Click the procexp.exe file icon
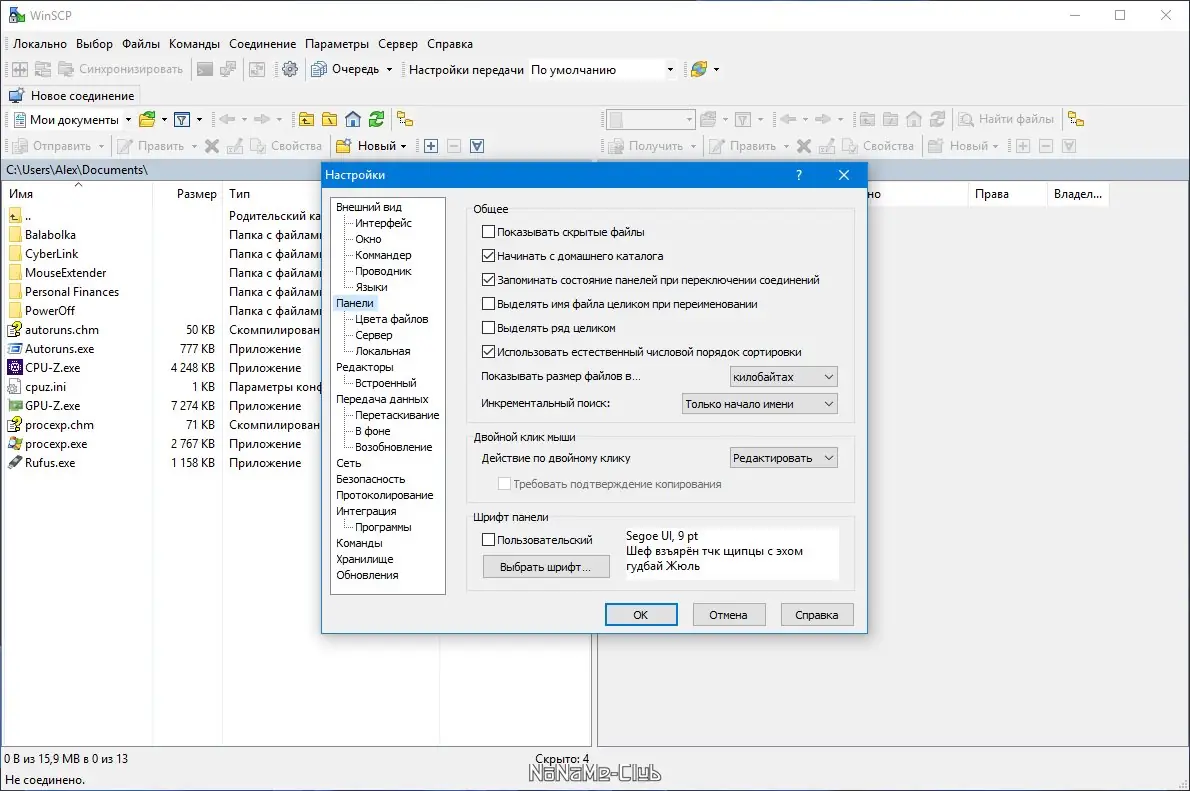This screenshot has height=791, width=1190. click(14, 443)
